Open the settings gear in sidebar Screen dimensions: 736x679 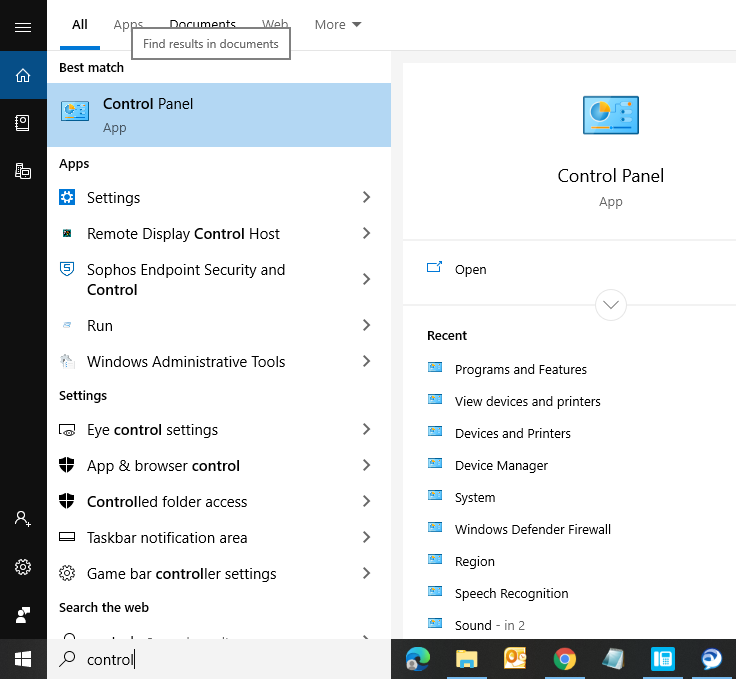coord(23,567)
